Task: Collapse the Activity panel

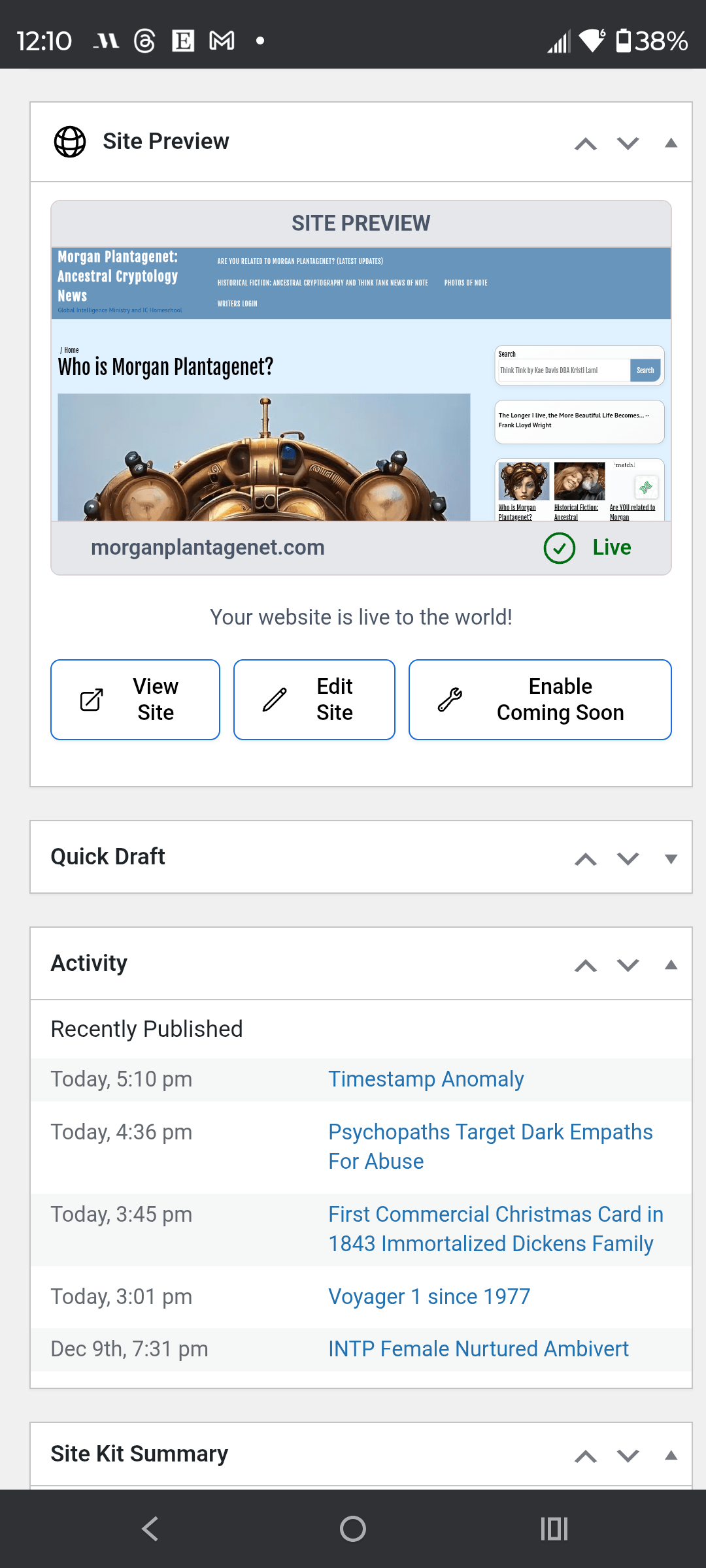Action: tap(671, 965)
